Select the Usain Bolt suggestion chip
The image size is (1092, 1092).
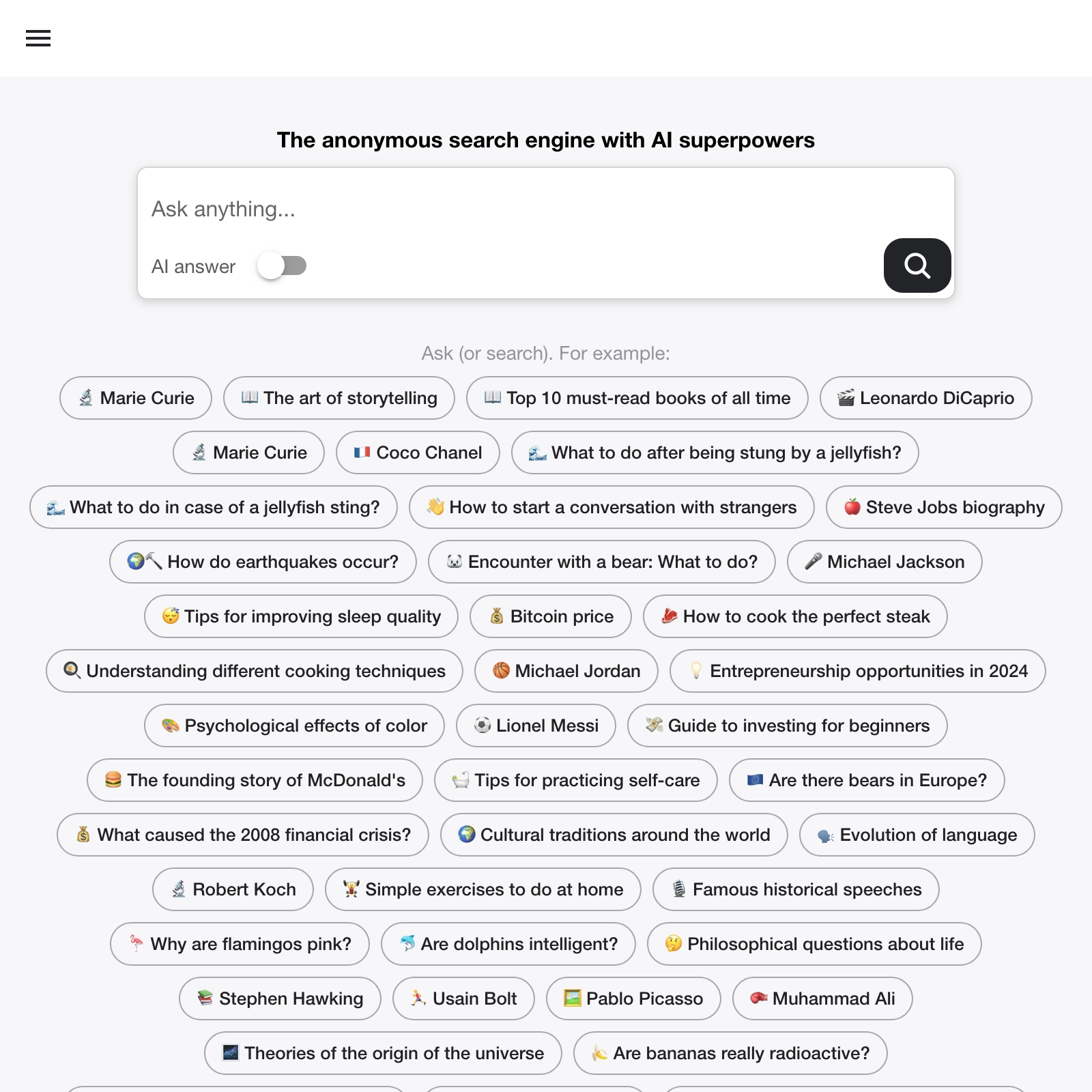pyautogui.click(x=463, y=998)
